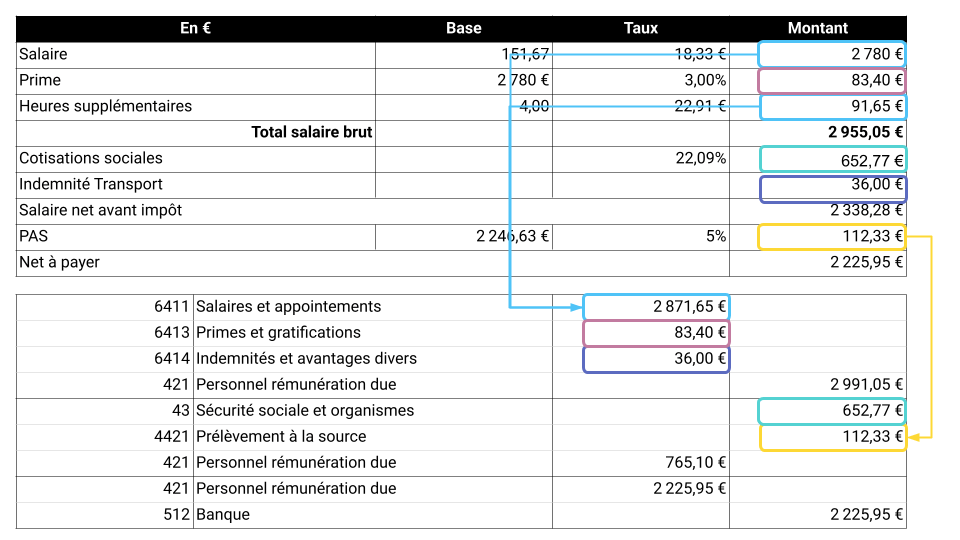This screenshot has width=960, height=540.
Task: Click the 'En €' column header
Action: point(196,28)
